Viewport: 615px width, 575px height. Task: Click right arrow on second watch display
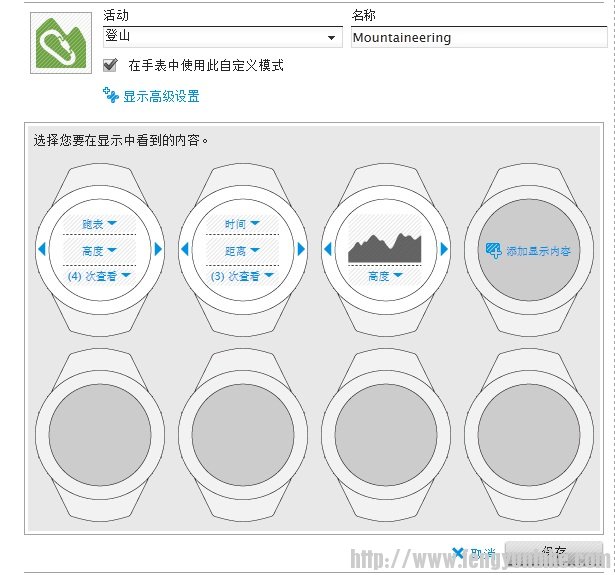pyautogui.click(x=301, y=249)
